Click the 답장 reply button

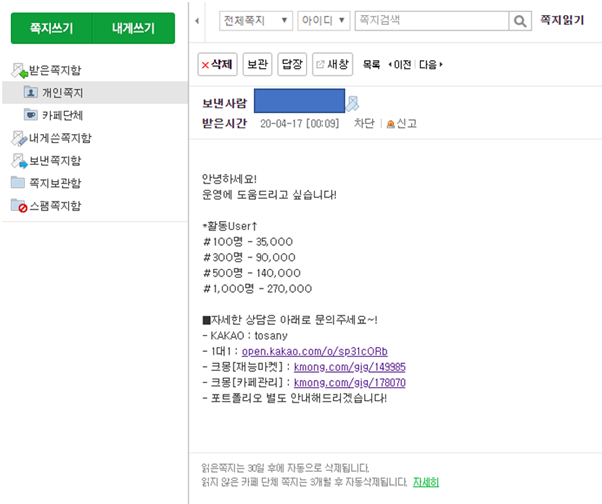click(292, 64)
